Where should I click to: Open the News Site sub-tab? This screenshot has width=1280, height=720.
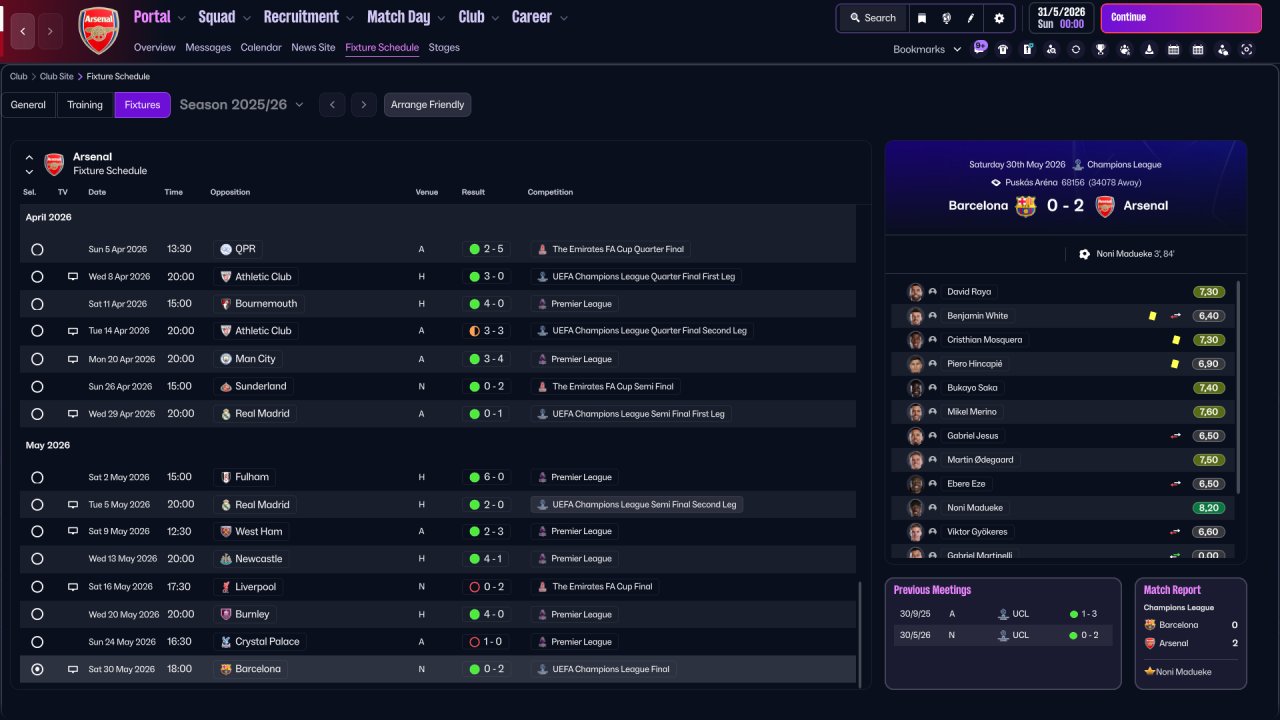[313, 48]
